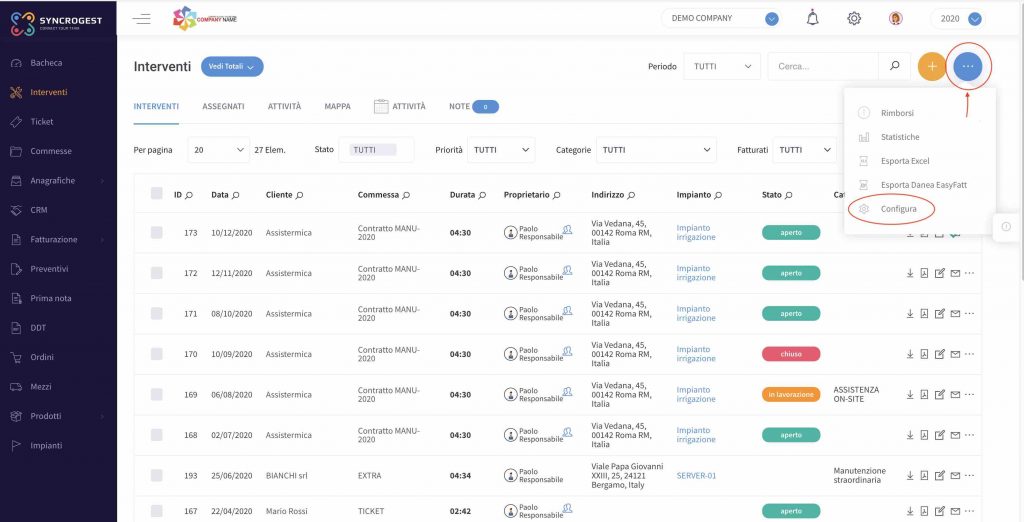Viewport: 1024px width, 522px height.
Task: Tick the checkbox for intervention 173
Action: point(157,233)
